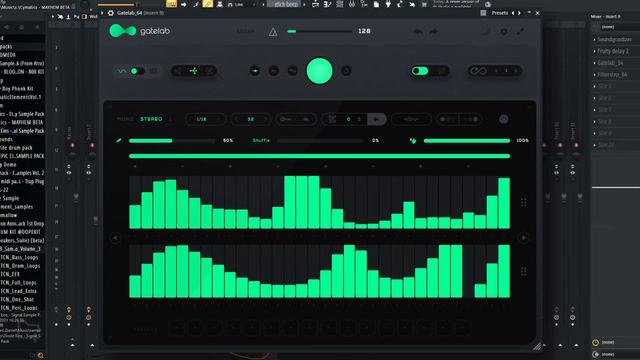Open TCN_Drum_Loops folder in browser
This screenshot has width=640, height=360.
20,266
